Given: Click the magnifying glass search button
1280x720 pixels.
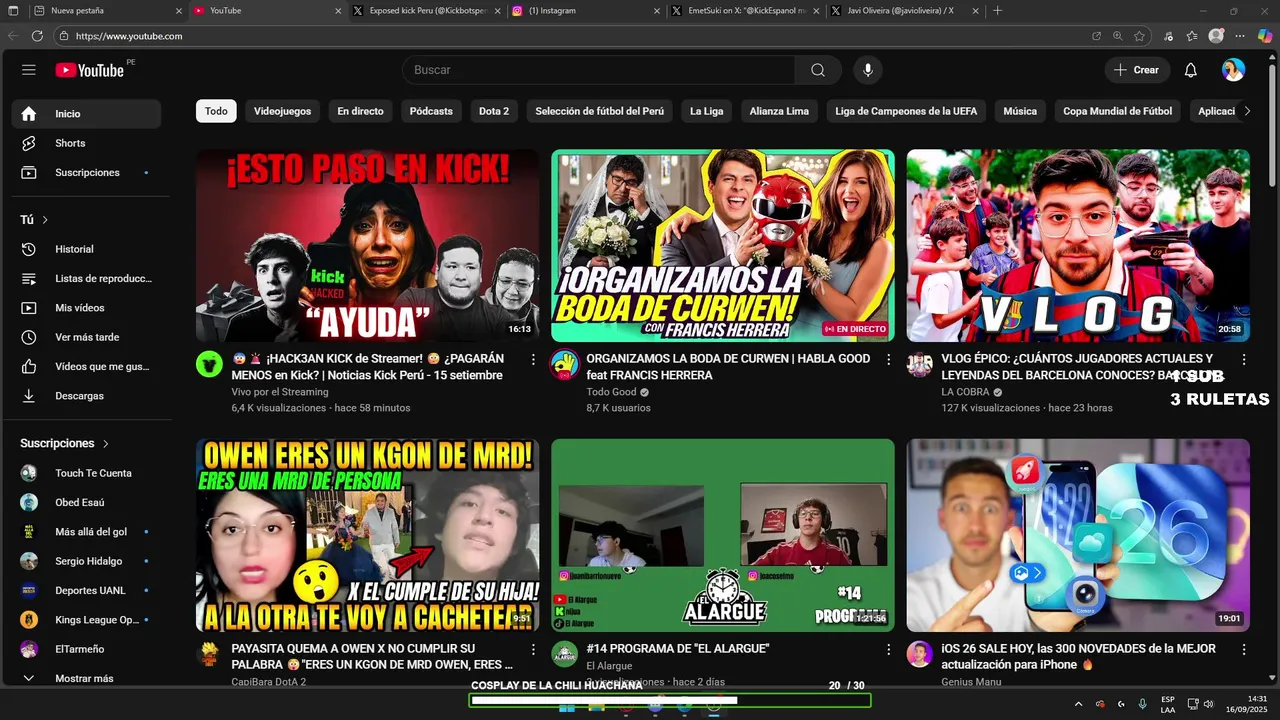Looking at the screenshot, I should (818, 70).
